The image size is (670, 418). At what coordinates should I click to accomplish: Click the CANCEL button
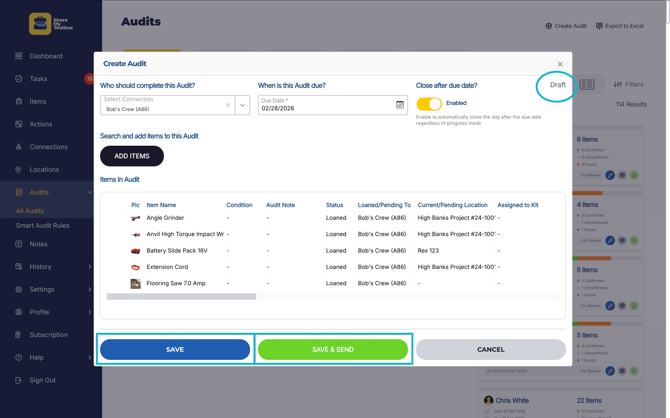[x=491, y=350]
